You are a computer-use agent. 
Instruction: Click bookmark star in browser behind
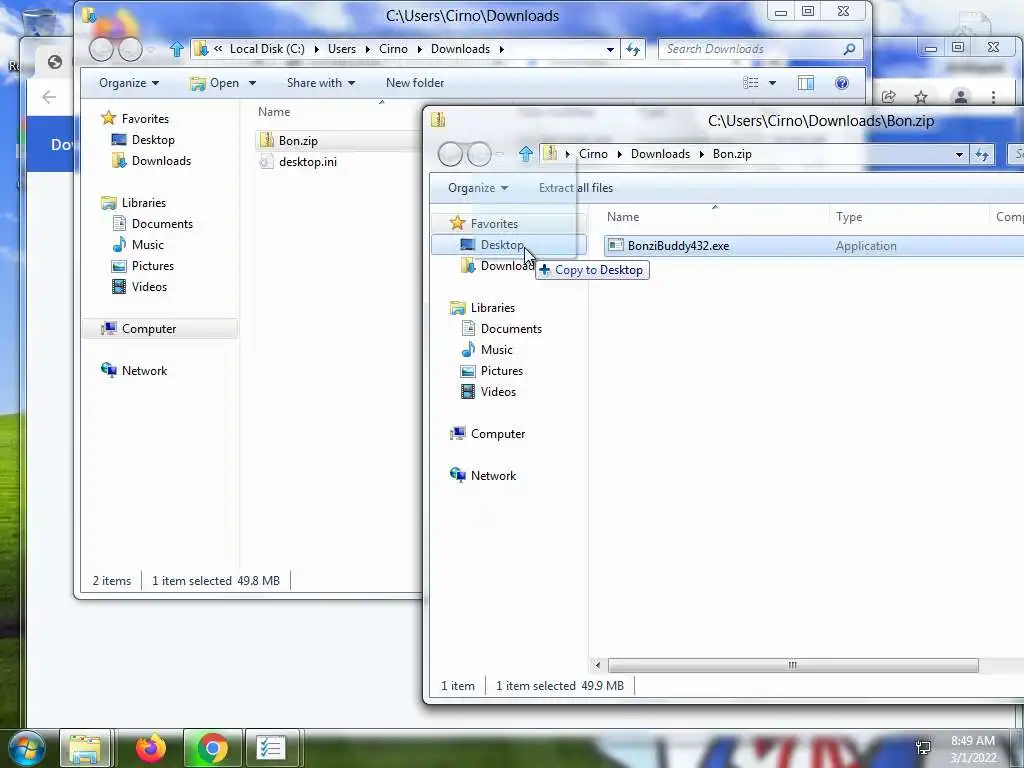tap(921, 97)
